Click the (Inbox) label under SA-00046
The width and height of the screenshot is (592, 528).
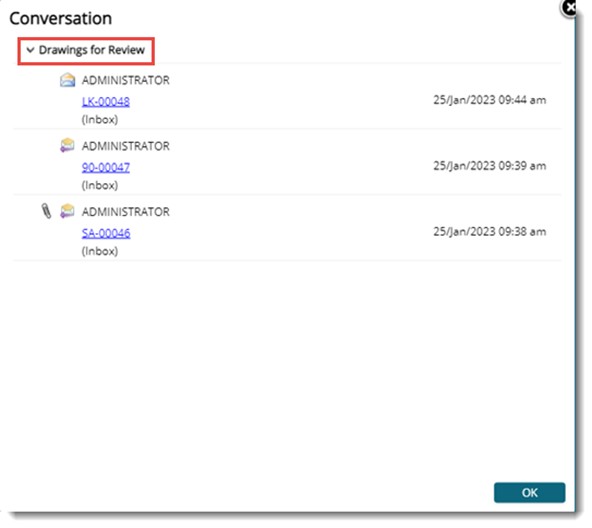tap(100, 251)
